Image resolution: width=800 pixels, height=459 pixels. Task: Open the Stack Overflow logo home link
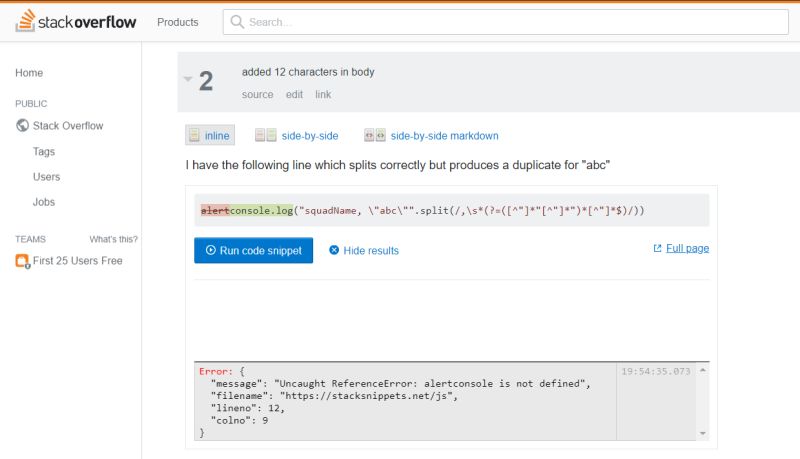click(76, 21)
